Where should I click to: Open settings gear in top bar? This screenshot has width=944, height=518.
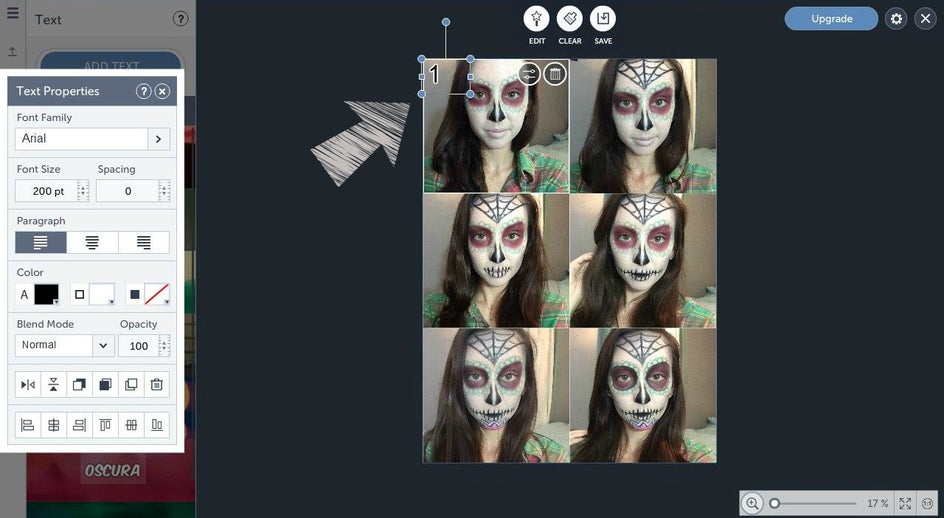896,19
